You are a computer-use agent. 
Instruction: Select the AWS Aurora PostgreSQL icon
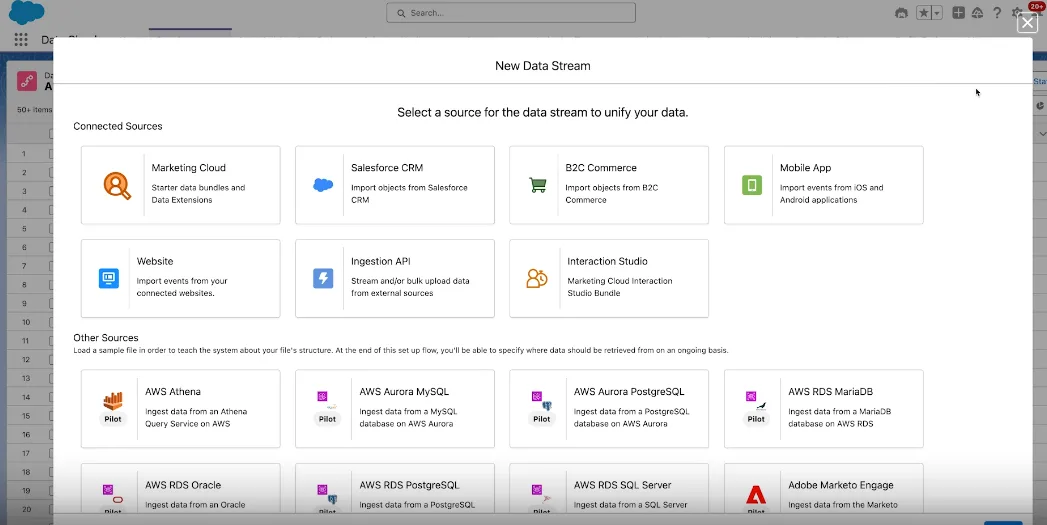542,400
